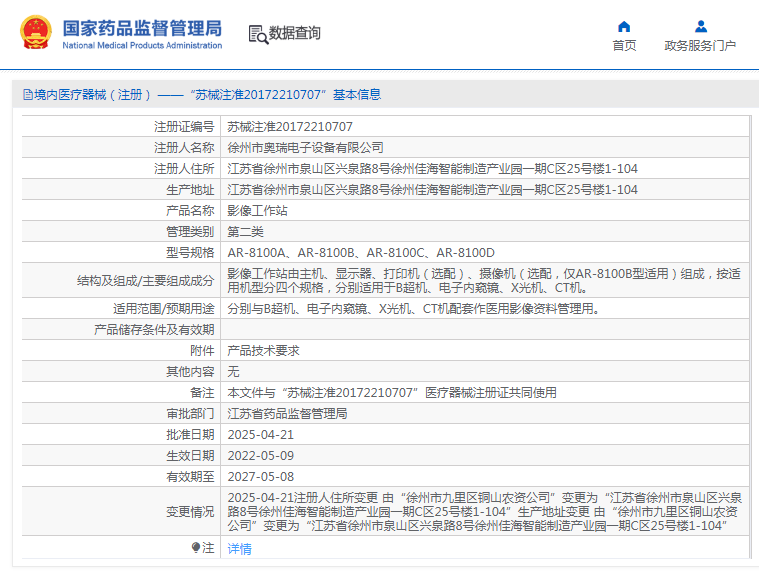Select the 审批部门 label

point(190,413)
